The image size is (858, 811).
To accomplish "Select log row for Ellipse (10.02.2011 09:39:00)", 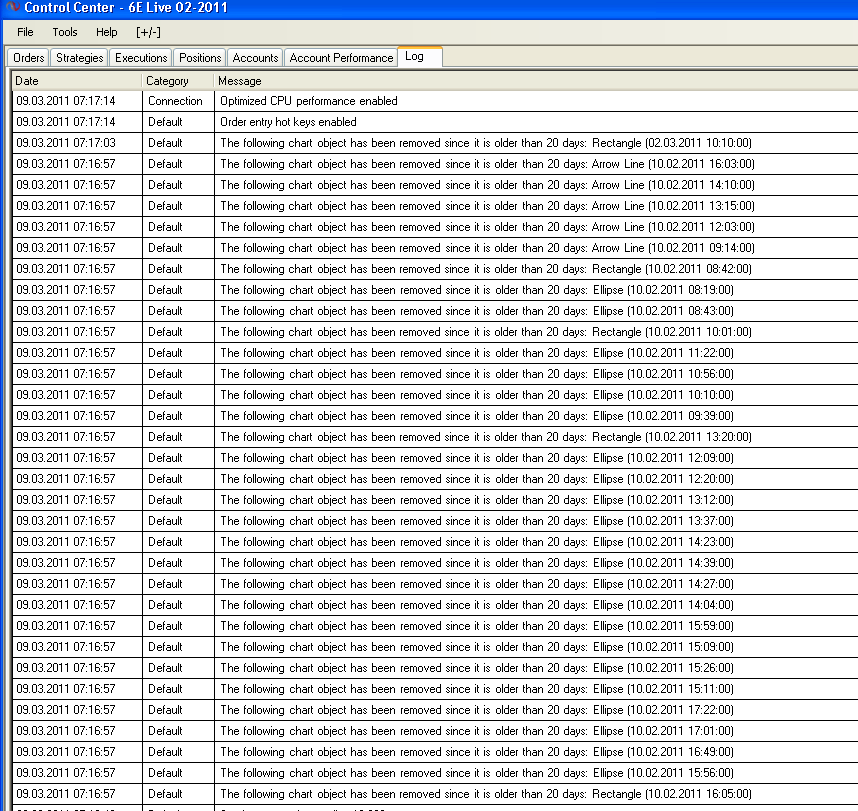I will pos(435,416).
